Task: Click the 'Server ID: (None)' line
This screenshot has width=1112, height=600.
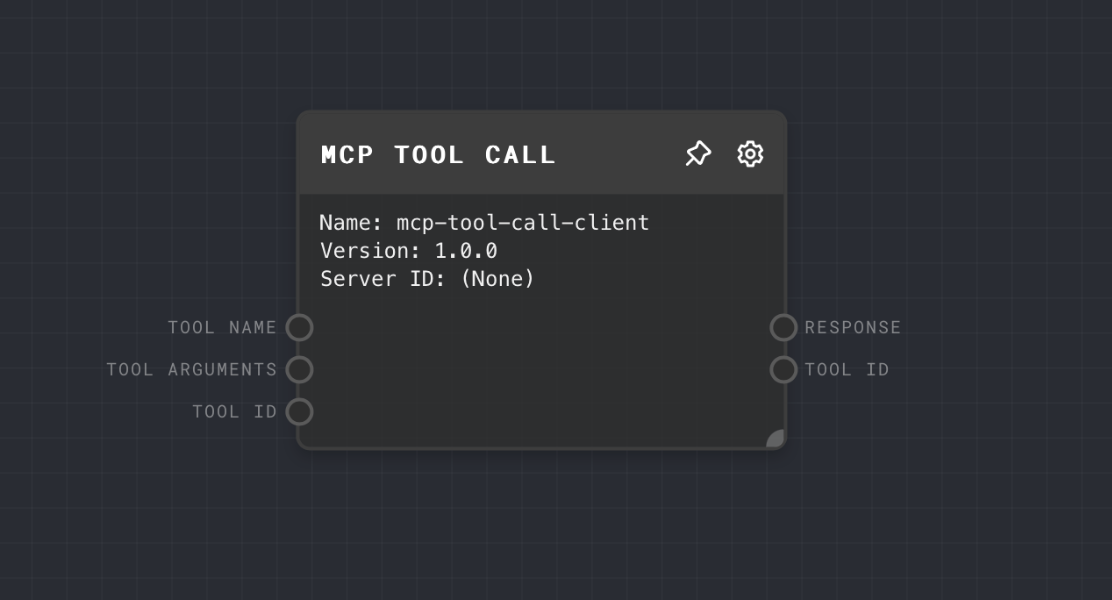Action: (427, 279)
